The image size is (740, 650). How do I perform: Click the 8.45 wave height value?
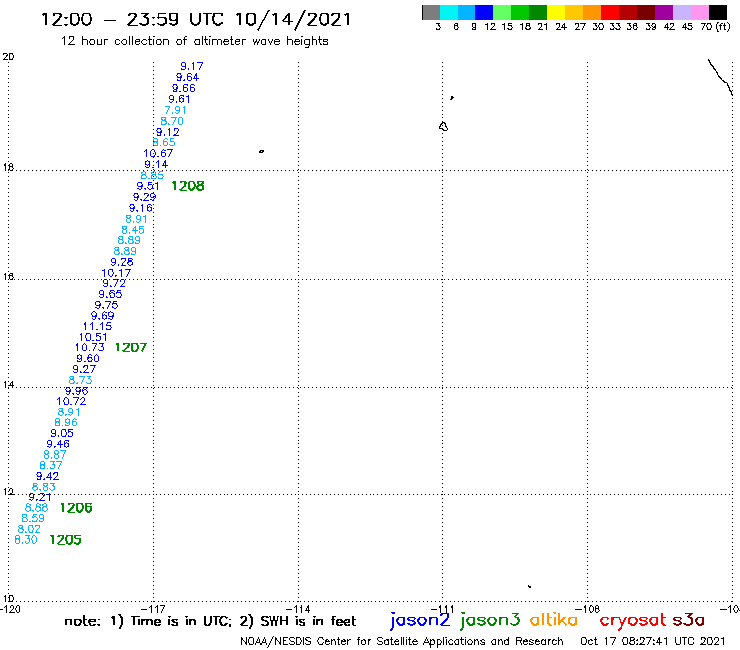tap(133, 230)
